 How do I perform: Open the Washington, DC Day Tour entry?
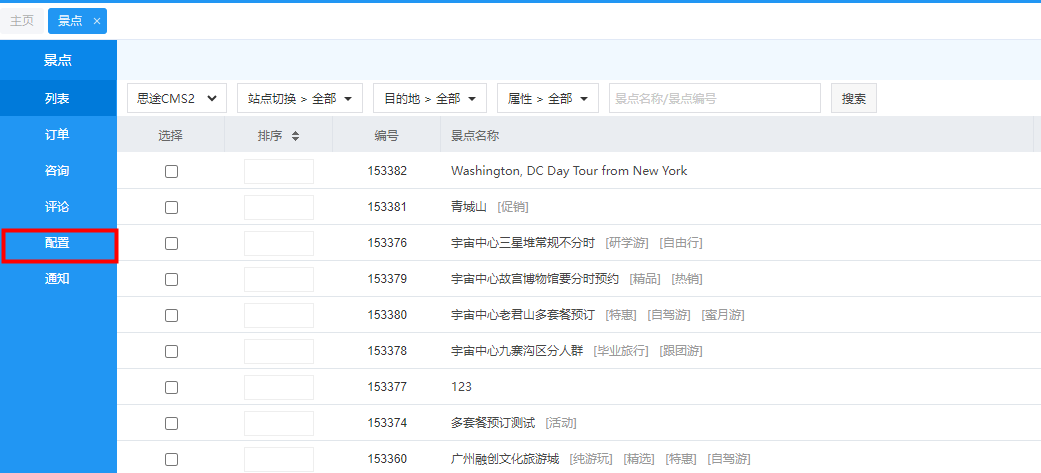coord(569,171)
